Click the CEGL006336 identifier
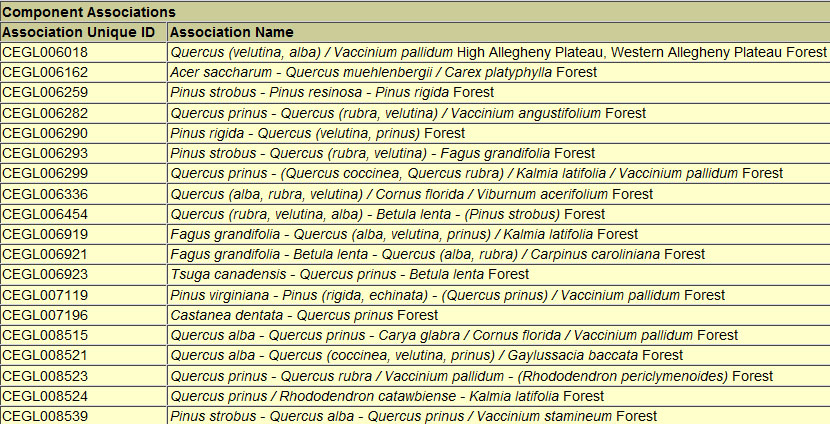 pos(45,194)
